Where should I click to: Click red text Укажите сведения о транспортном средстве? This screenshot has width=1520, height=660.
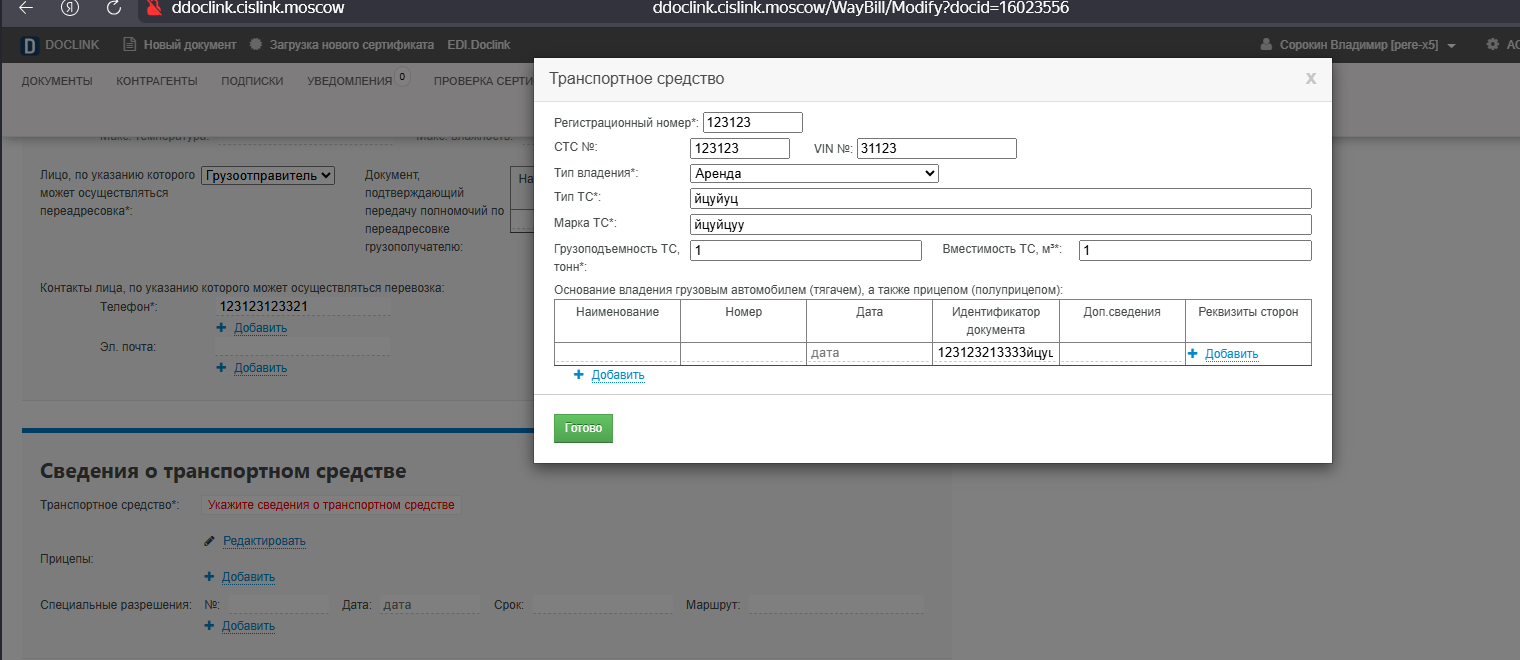pos(331,505)
